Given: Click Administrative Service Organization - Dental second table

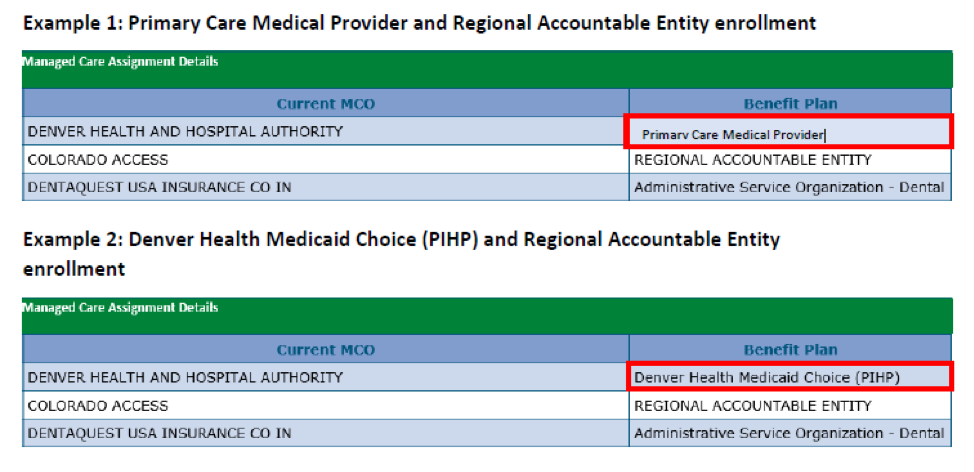Looking at the screenshot, I should click(789, 433).
